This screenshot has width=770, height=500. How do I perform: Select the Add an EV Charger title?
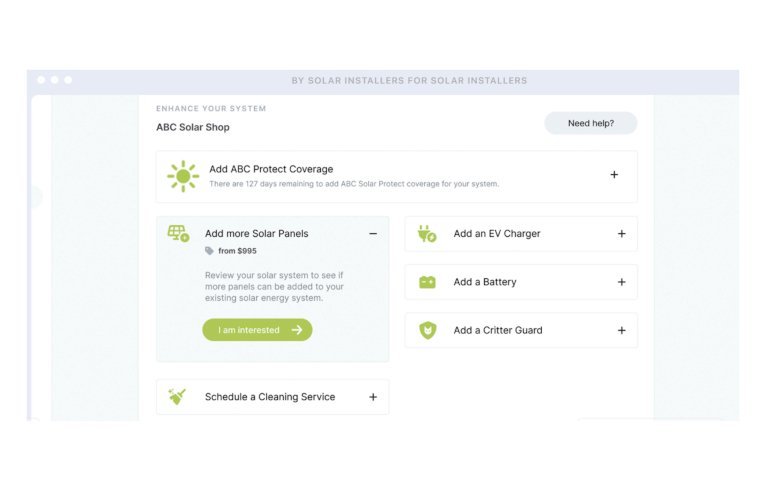496,234
